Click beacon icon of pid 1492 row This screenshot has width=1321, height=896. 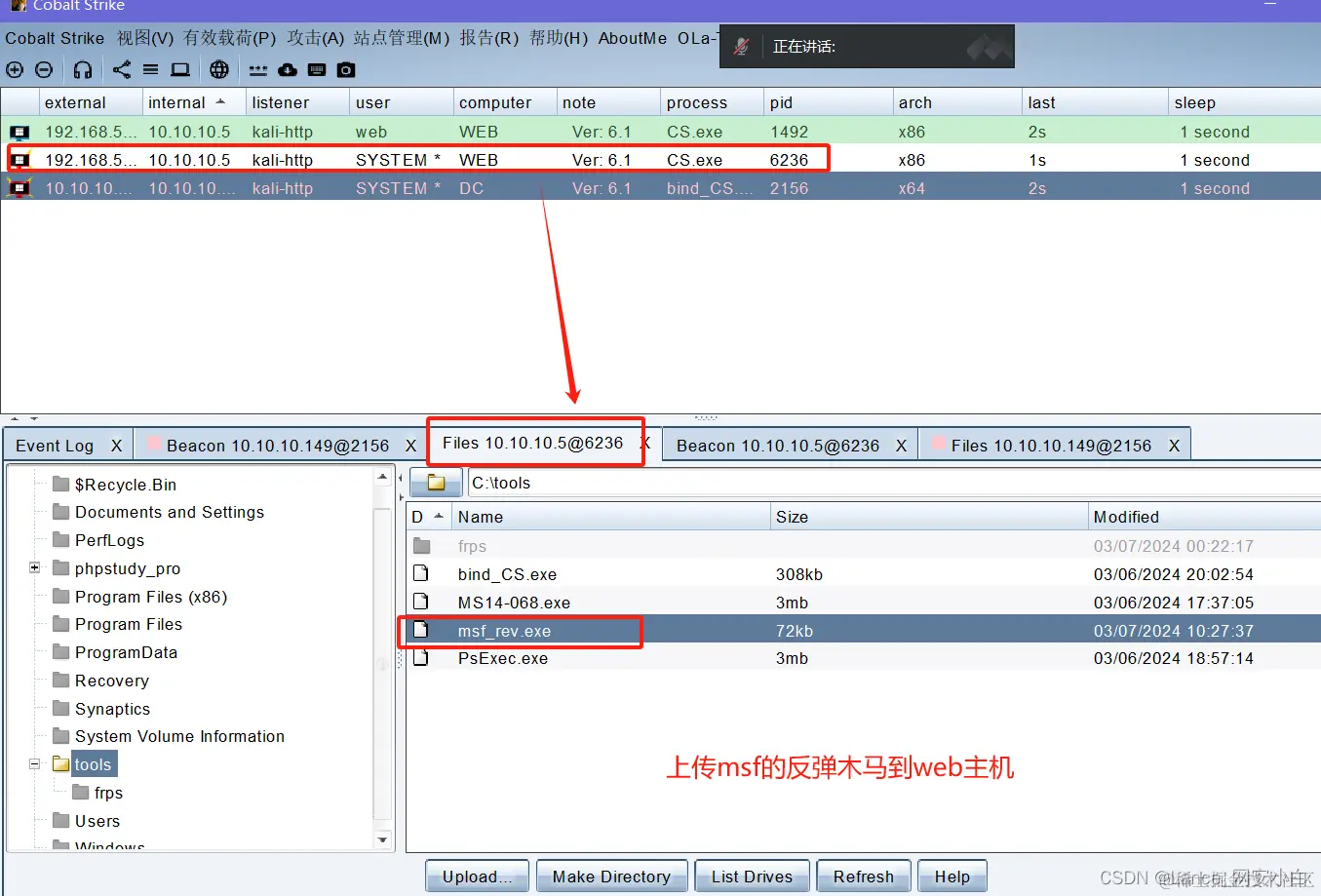(x=19, y=132)
